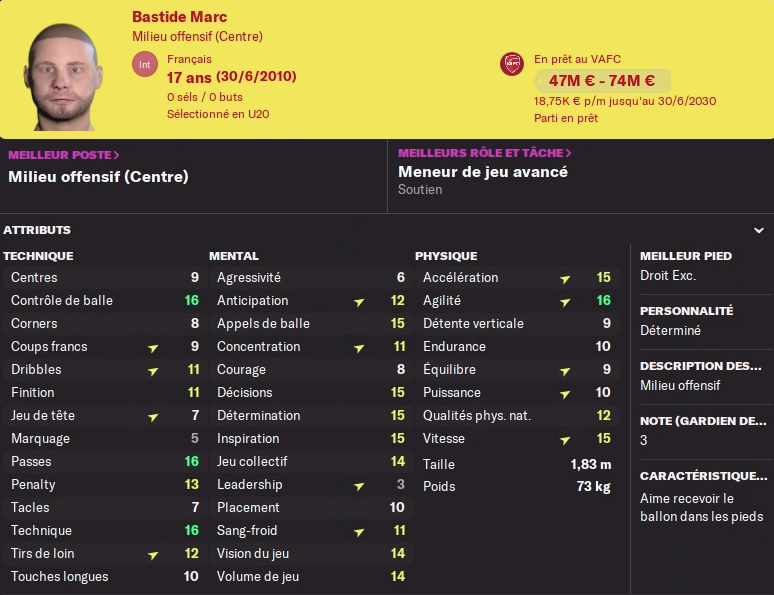
Task: Expand Meilleurs Rôle et Tâche
Action: [485, 153]
